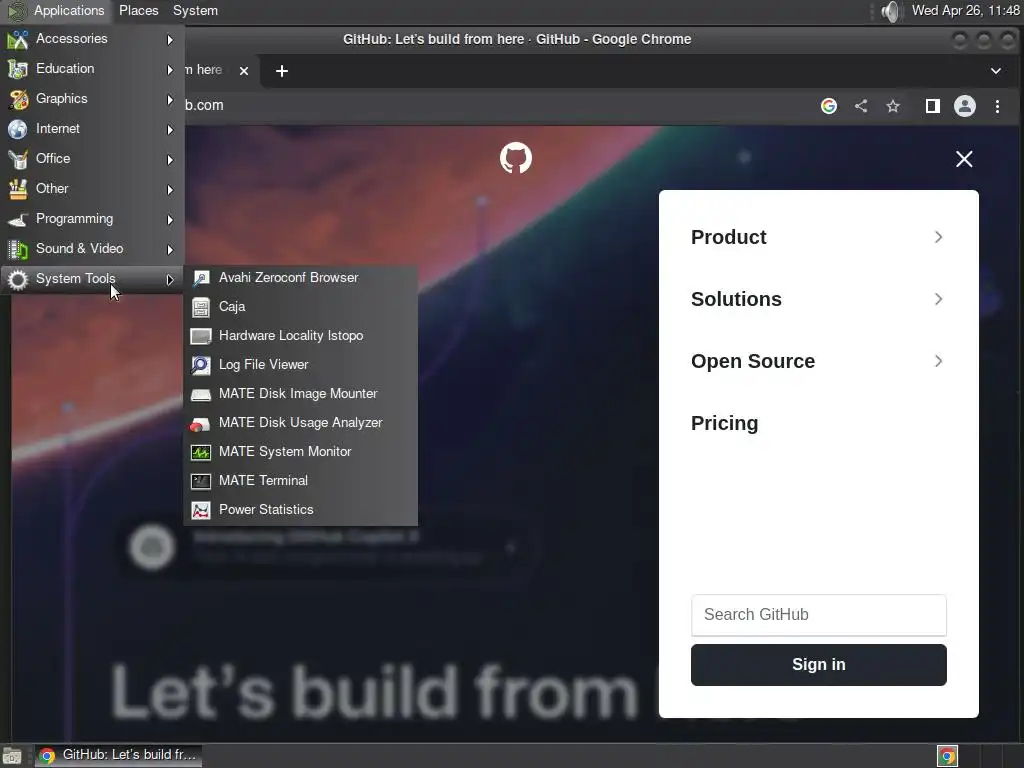Click the MATE System Monitor graph icon
The image size is (1024, 768).
[x=200, y=452]
